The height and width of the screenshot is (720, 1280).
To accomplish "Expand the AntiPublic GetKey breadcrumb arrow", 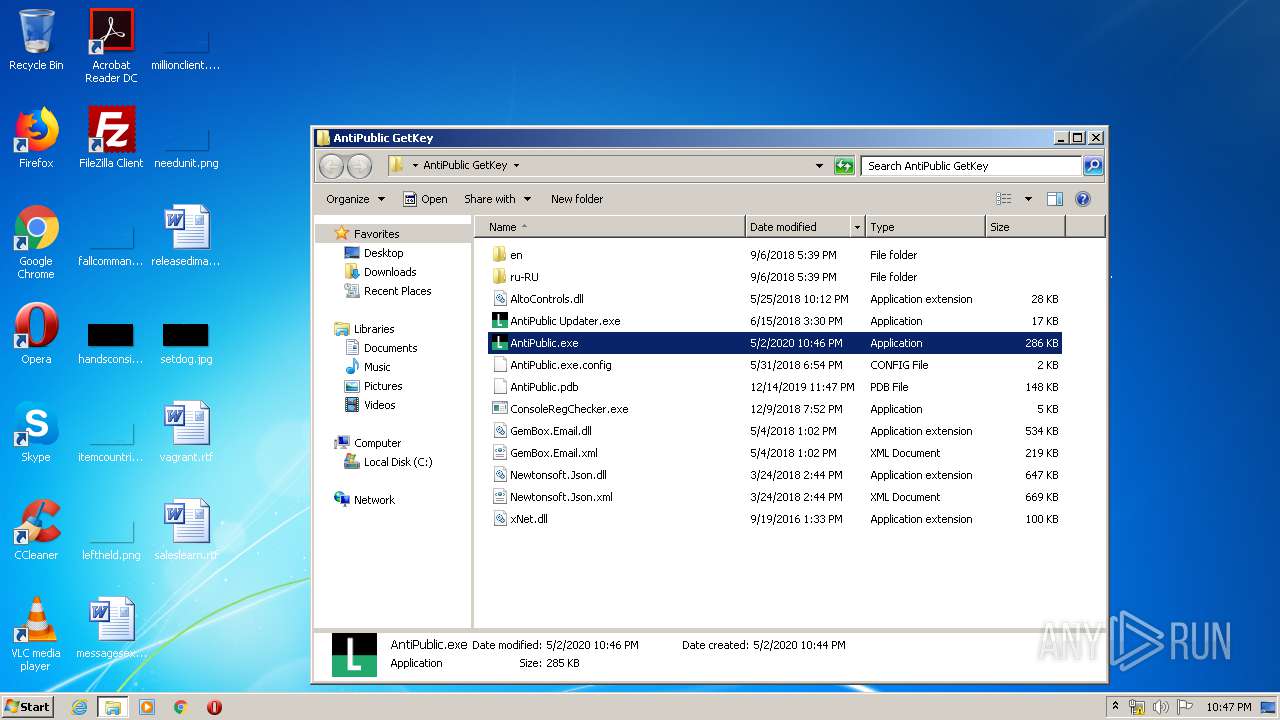I will pyautogui.click(x=516, y=166).
